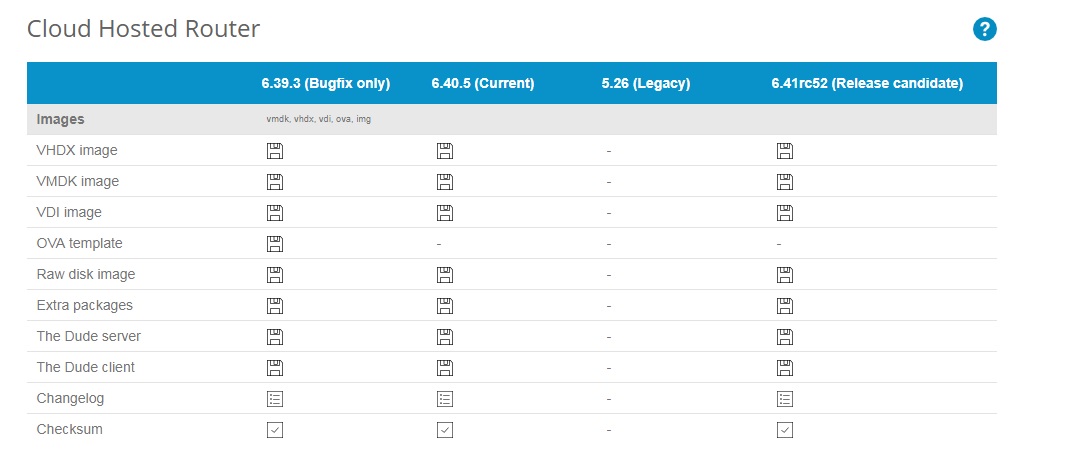Viewport: 1075px width, 466px height.
Task: Open the Changelog for 6.41rc52
Action: click(x=784, y=399)
